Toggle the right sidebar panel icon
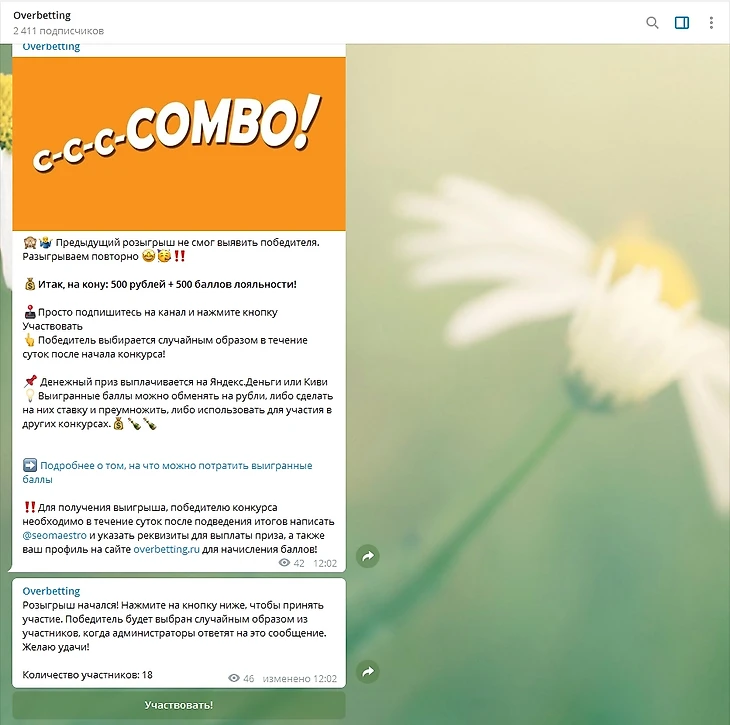 click(682, 22)
